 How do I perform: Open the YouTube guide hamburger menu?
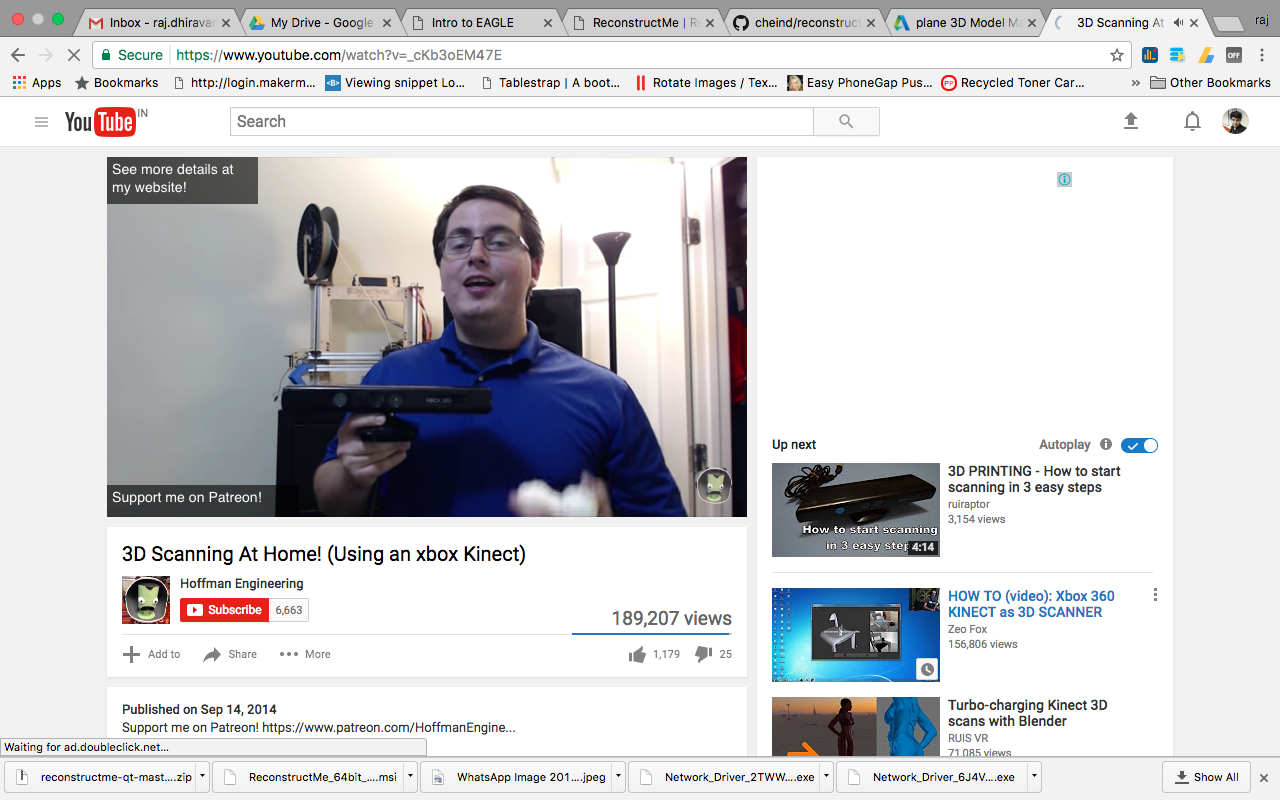(41, 122)
